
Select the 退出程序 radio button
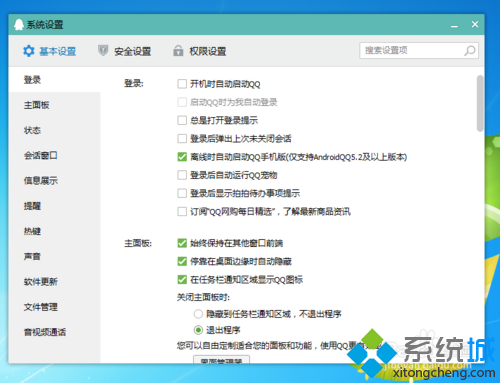click(x=198, y=330)
